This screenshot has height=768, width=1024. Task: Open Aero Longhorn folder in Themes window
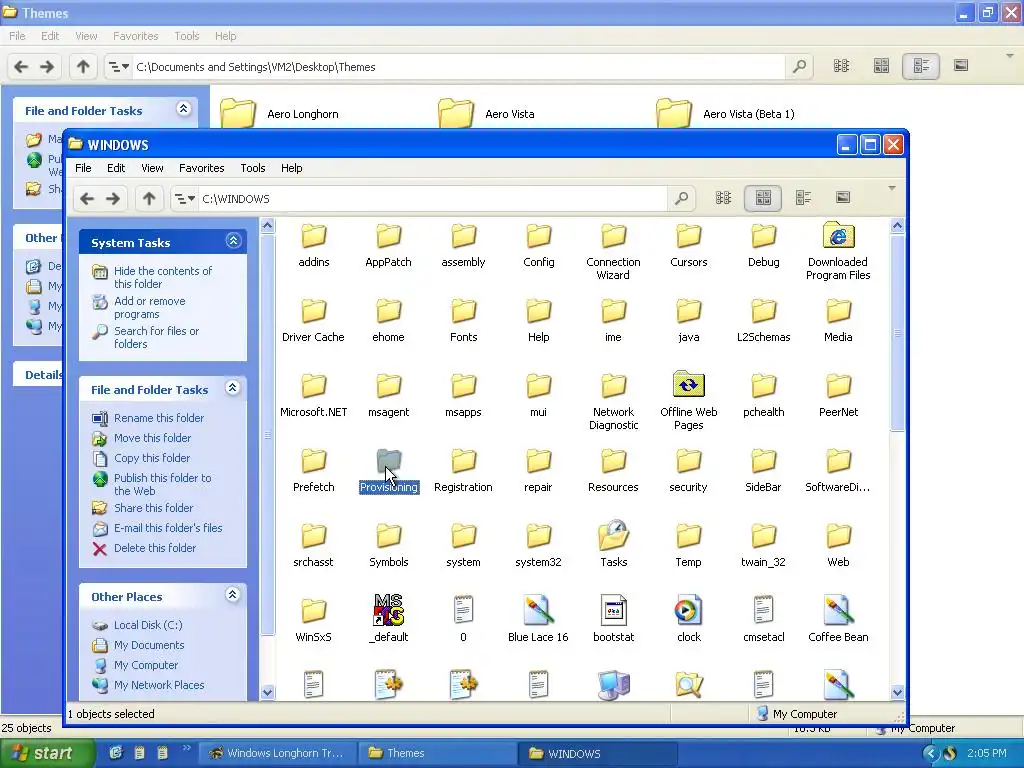tap(281, 114)
